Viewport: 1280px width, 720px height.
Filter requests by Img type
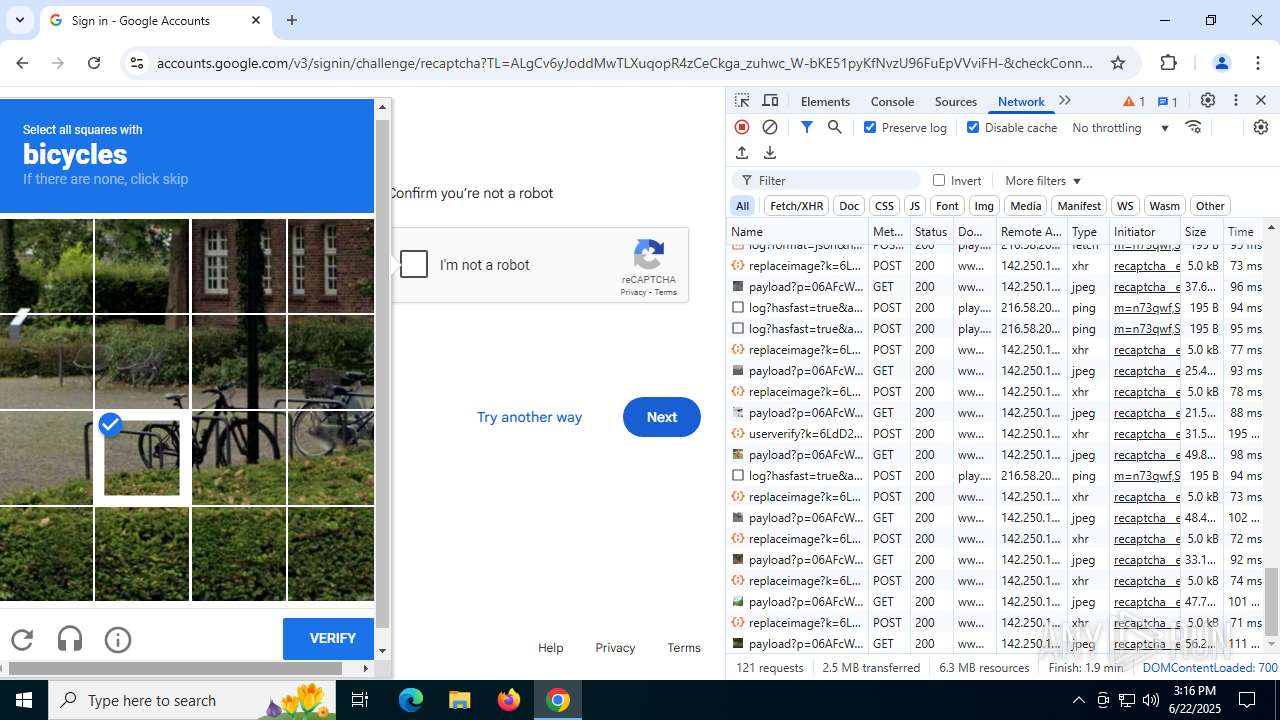click(x=984, y=206)
